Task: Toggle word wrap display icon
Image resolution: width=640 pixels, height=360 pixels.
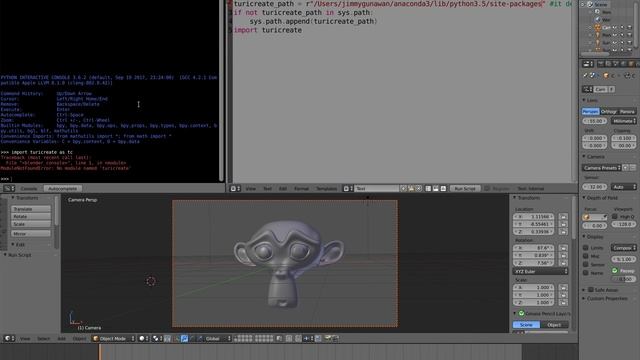Action: (436, 189)
